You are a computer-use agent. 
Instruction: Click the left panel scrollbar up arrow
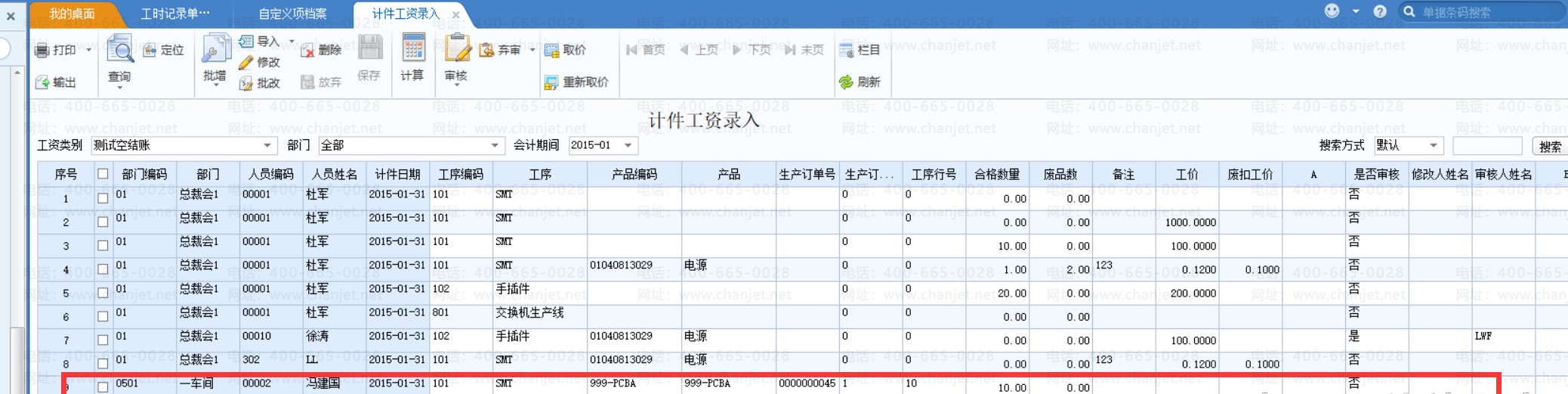coord(17,73)
